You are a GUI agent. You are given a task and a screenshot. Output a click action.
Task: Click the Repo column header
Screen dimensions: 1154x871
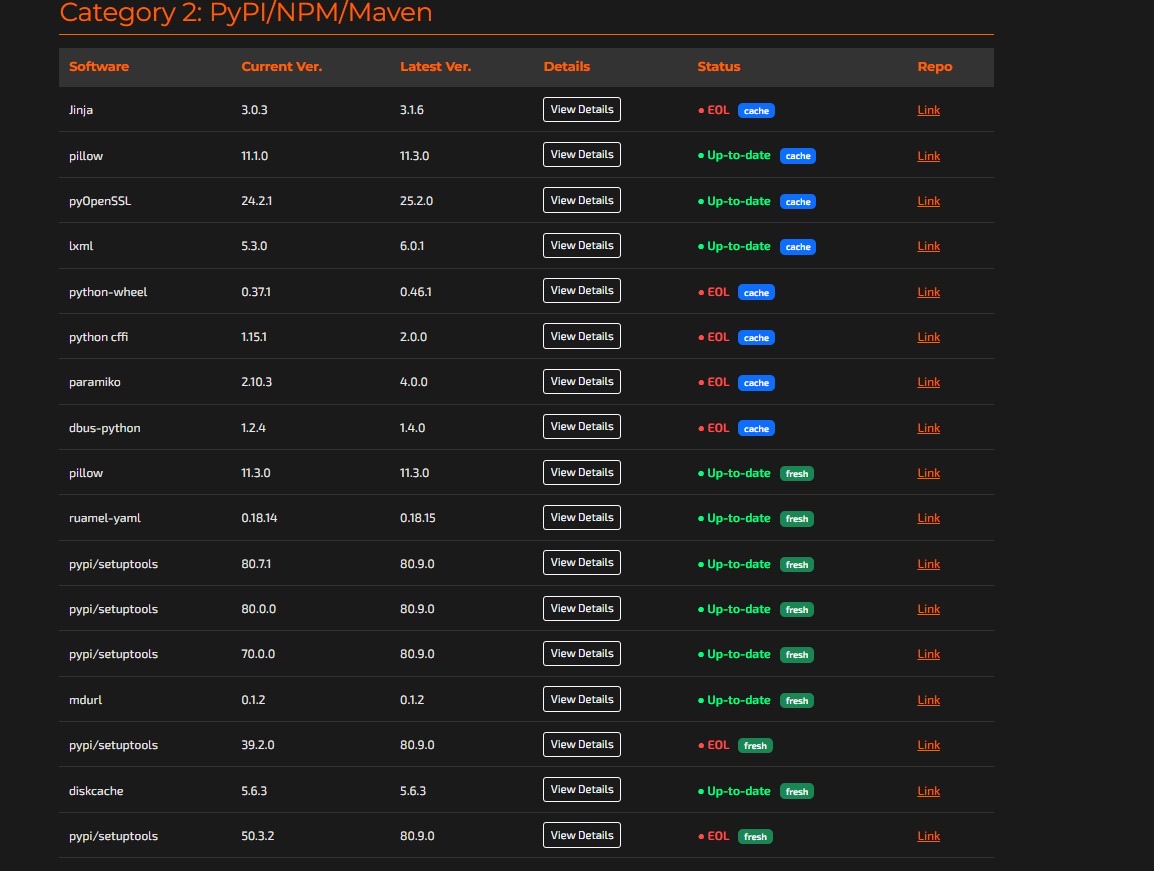coord(935,66)
